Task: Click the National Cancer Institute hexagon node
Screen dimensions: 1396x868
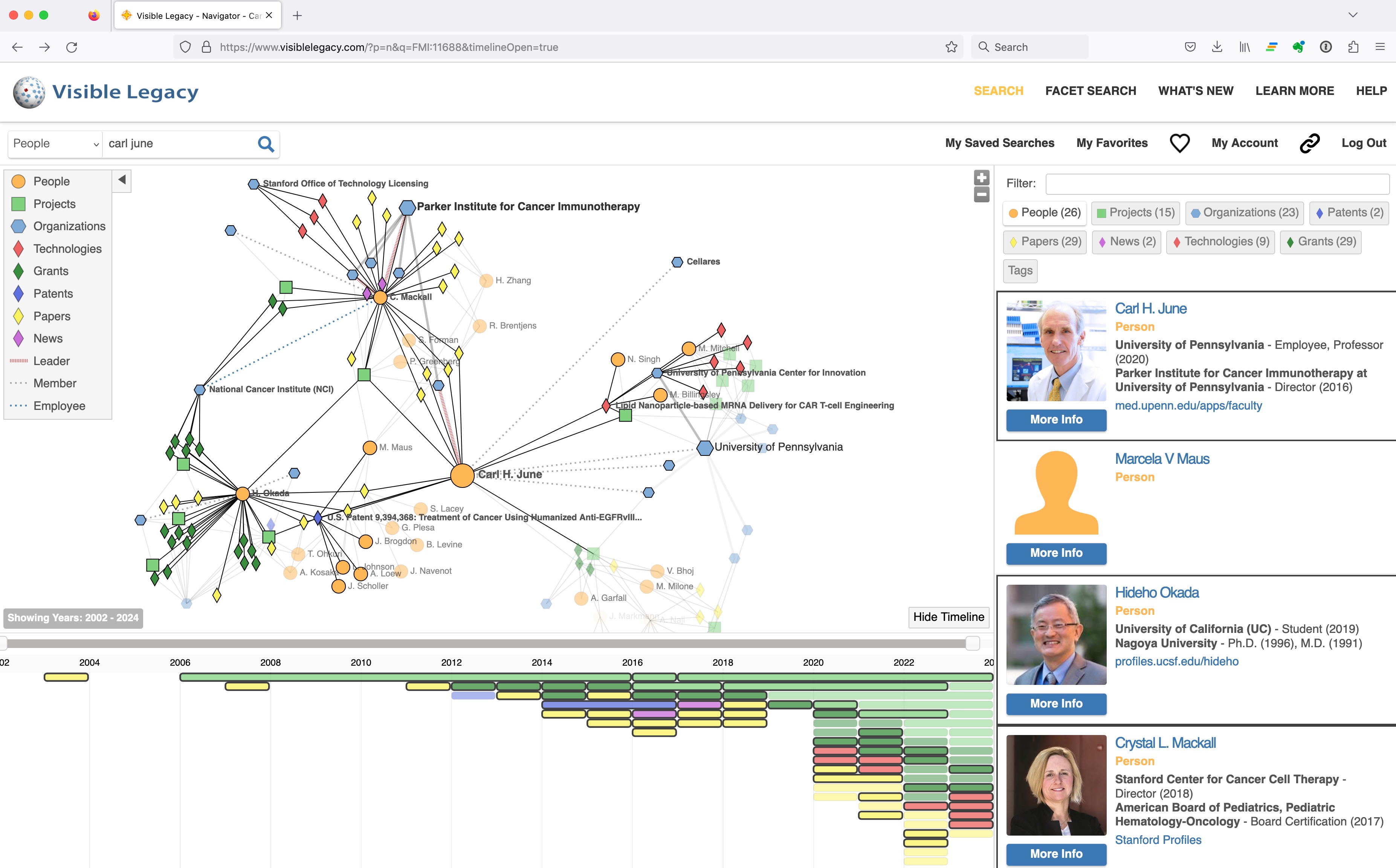Action: (x=199, y=390)
